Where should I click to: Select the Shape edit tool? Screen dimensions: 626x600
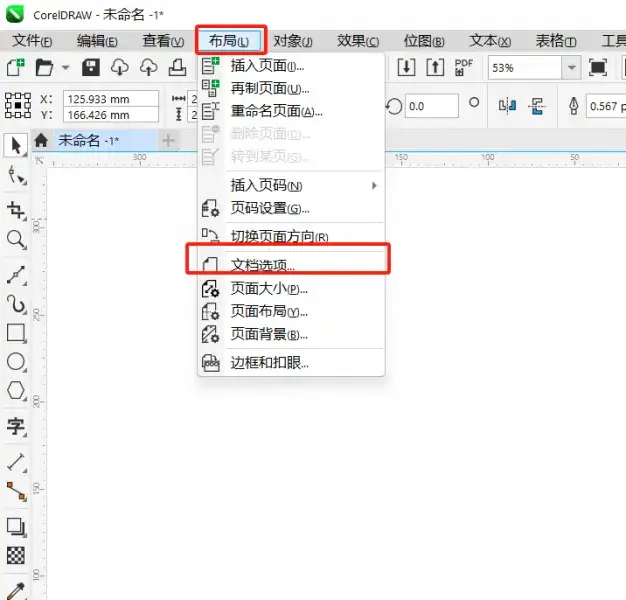click(16, 175)
